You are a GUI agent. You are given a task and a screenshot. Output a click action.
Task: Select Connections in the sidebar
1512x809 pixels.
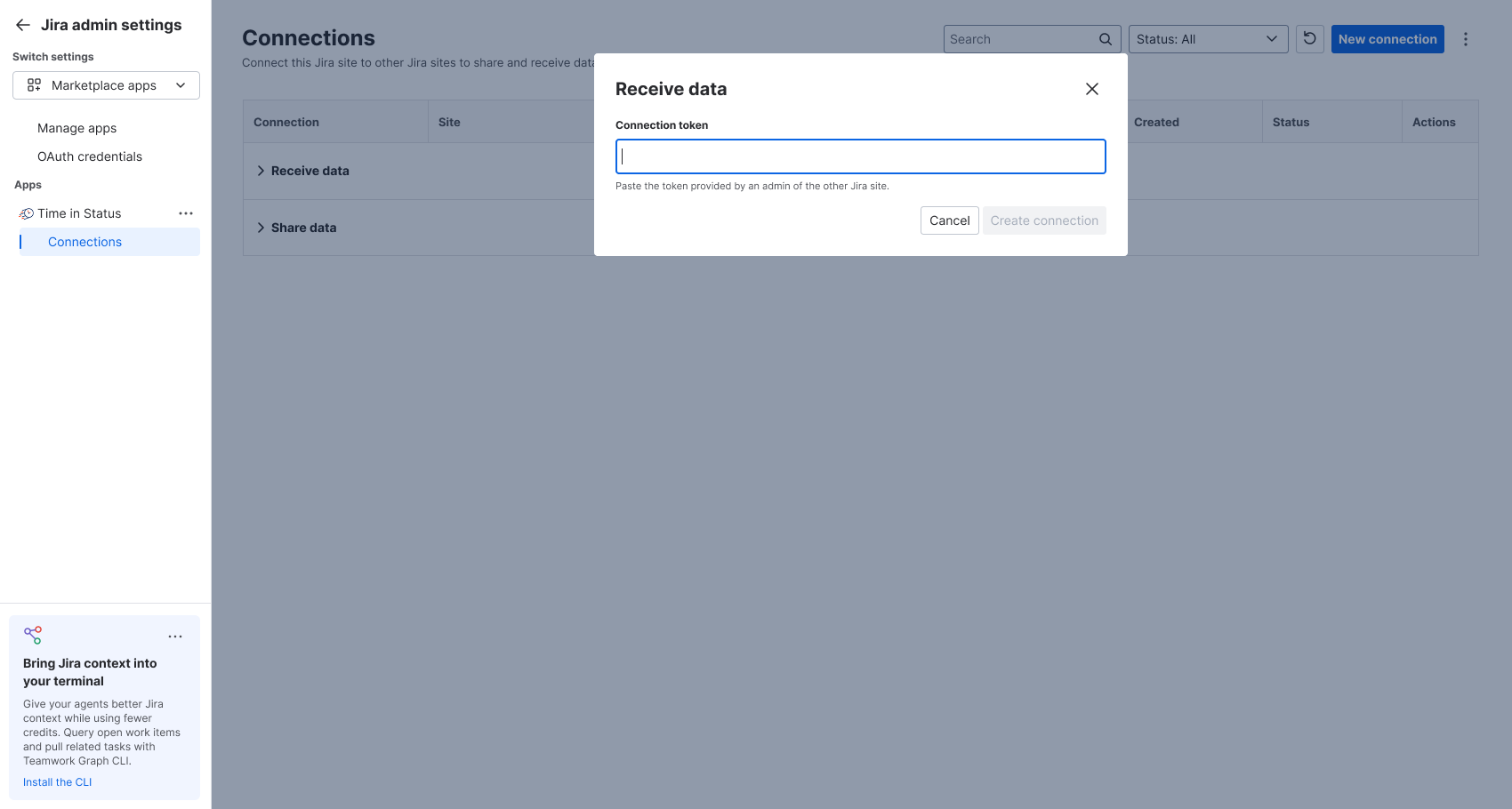coord(109,242)
